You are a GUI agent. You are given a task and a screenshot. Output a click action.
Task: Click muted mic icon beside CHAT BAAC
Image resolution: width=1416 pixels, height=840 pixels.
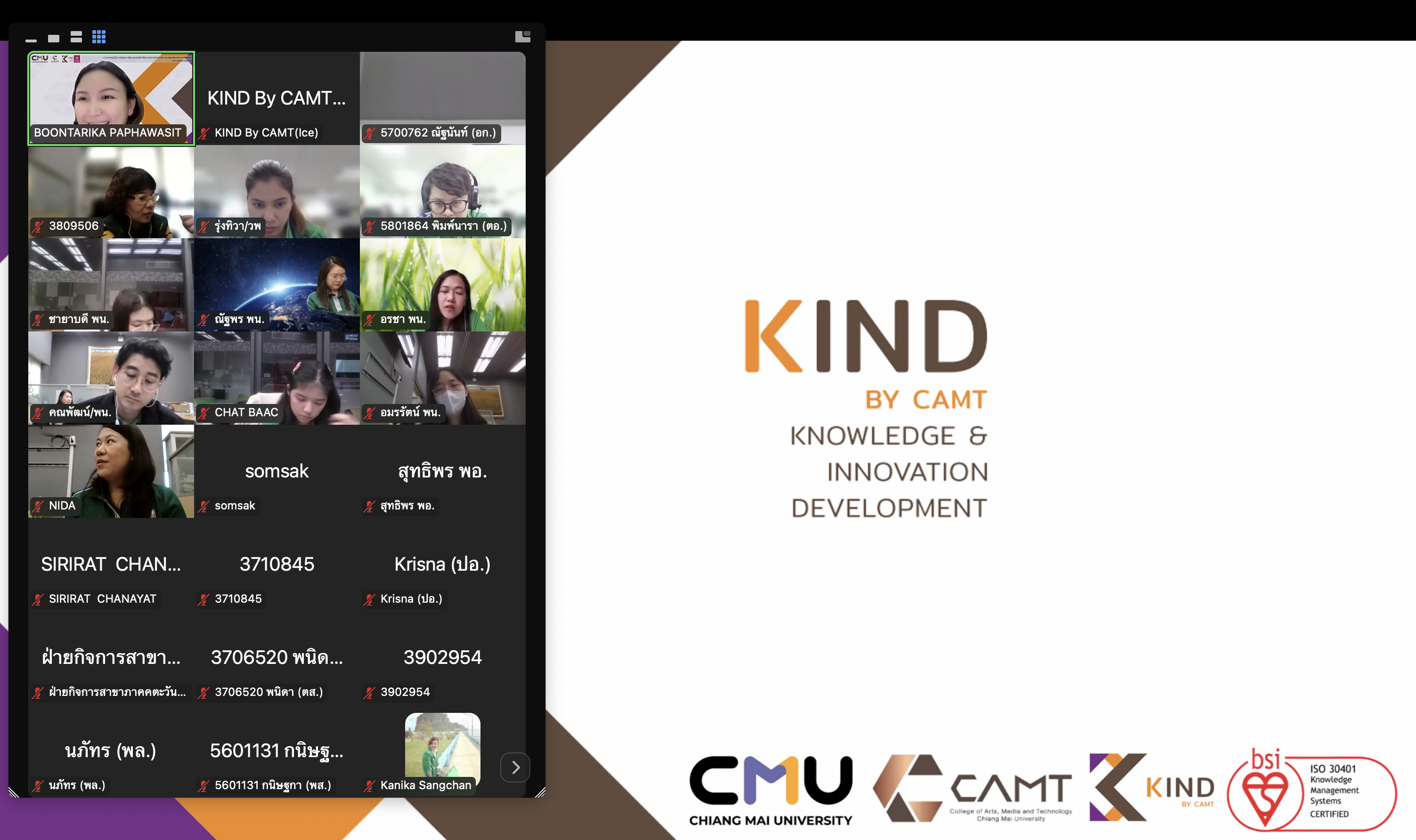pos(204,413)
